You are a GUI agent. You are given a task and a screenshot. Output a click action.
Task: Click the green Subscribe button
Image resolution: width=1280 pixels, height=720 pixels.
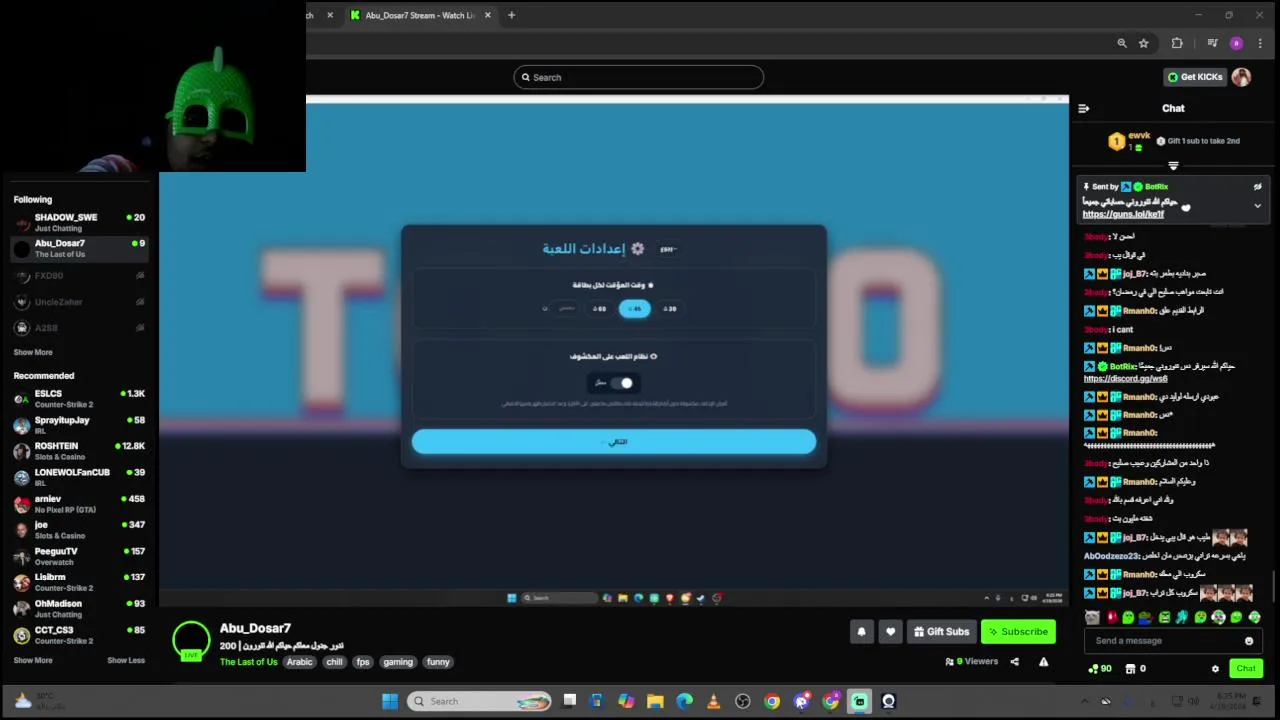pos(1018,632)
